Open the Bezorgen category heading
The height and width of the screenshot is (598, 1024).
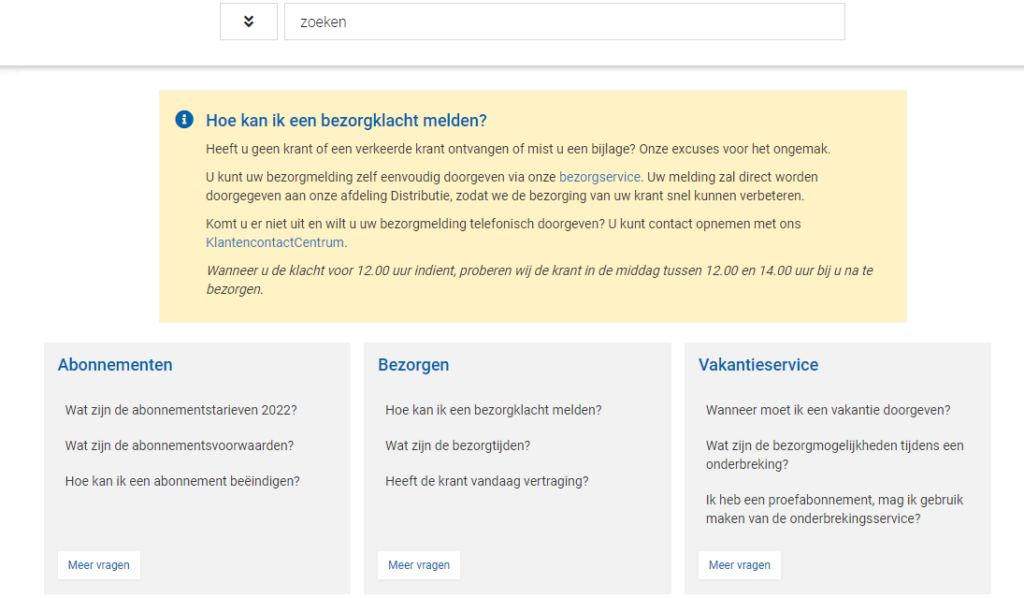point(413,364)
